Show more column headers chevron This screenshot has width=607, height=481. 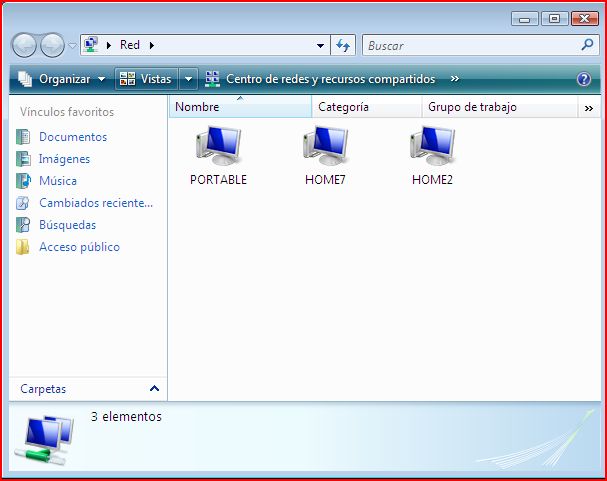[x=589, y=108]
